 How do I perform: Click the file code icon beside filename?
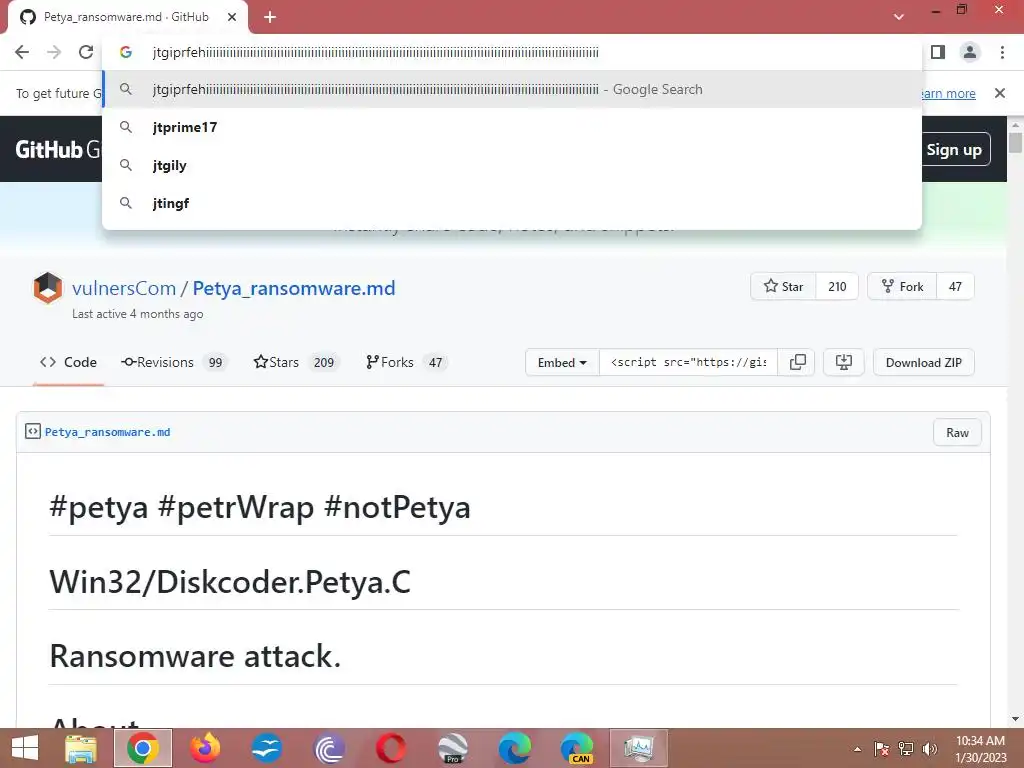point(33,431)
